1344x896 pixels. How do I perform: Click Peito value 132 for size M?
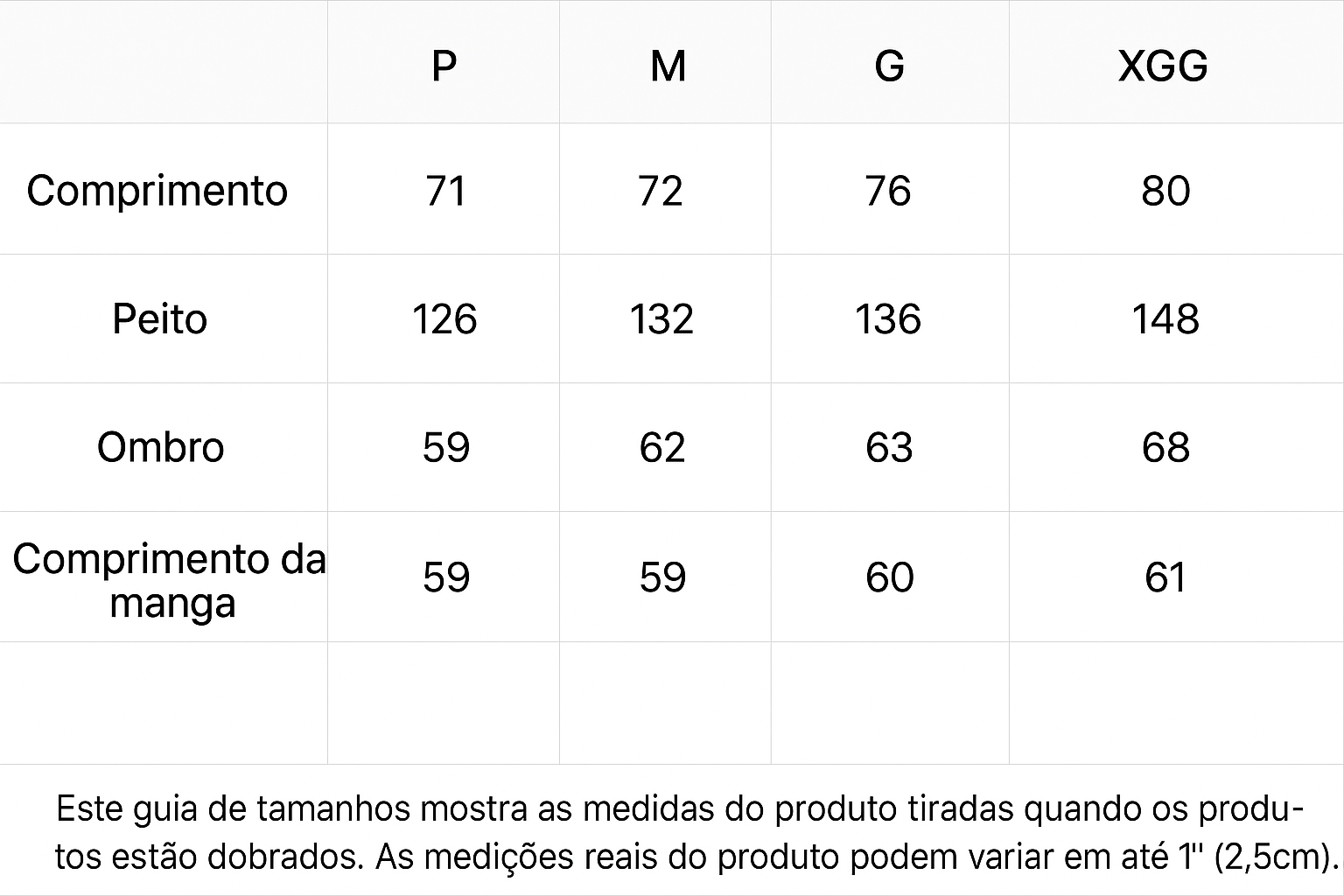(x=661, y=318)
